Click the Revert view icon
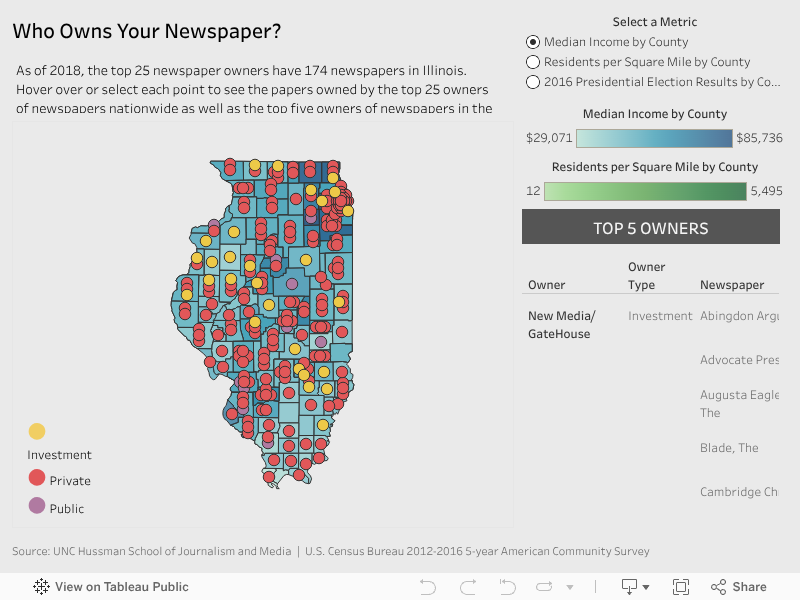Viewport: 800px width, 600px height. pos(507,587)
